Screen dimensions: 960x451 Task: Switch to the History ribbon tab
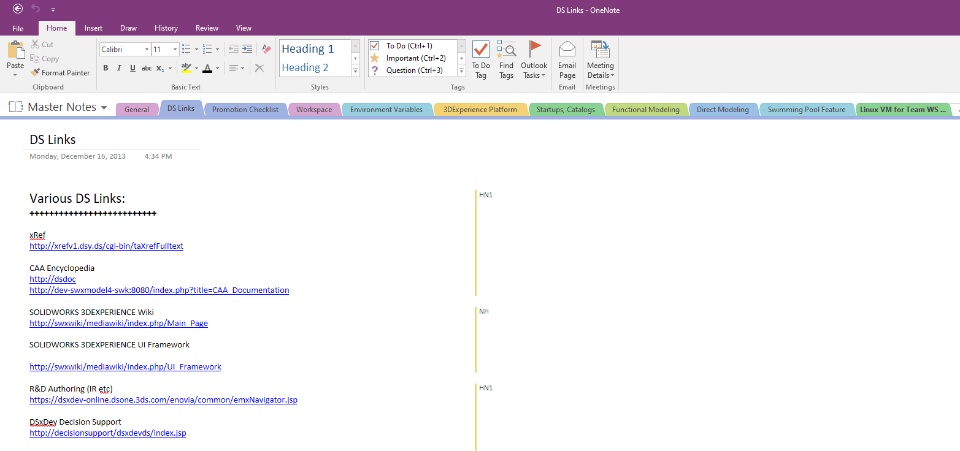coord(166,28)
